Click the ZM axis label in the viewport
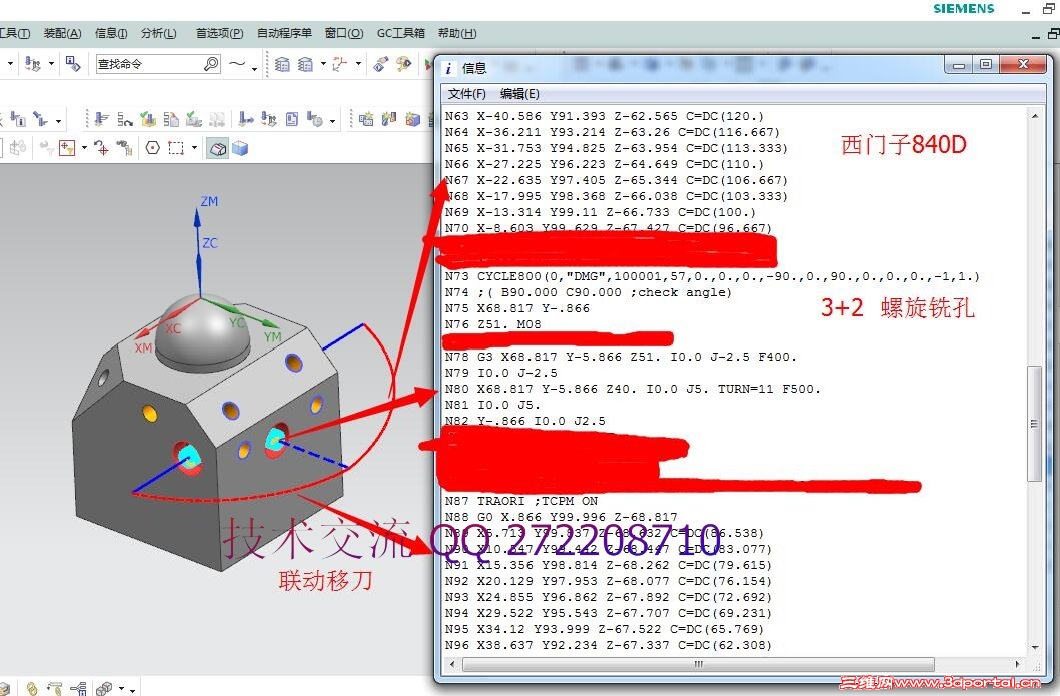Viewport: 1060px width, 696px height. [210, 201]
